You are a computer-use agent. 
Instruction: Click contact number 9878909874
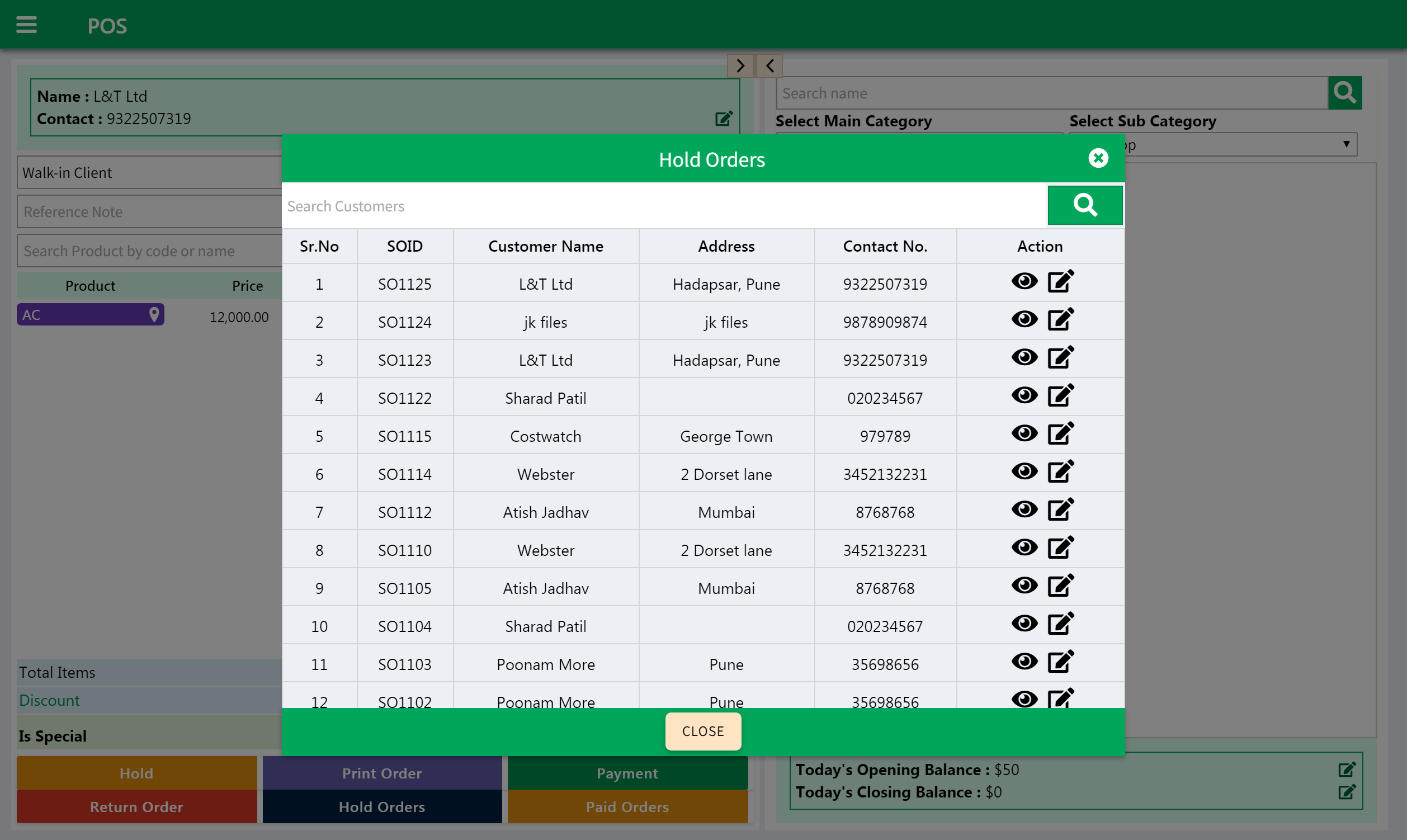coord(885,322)
